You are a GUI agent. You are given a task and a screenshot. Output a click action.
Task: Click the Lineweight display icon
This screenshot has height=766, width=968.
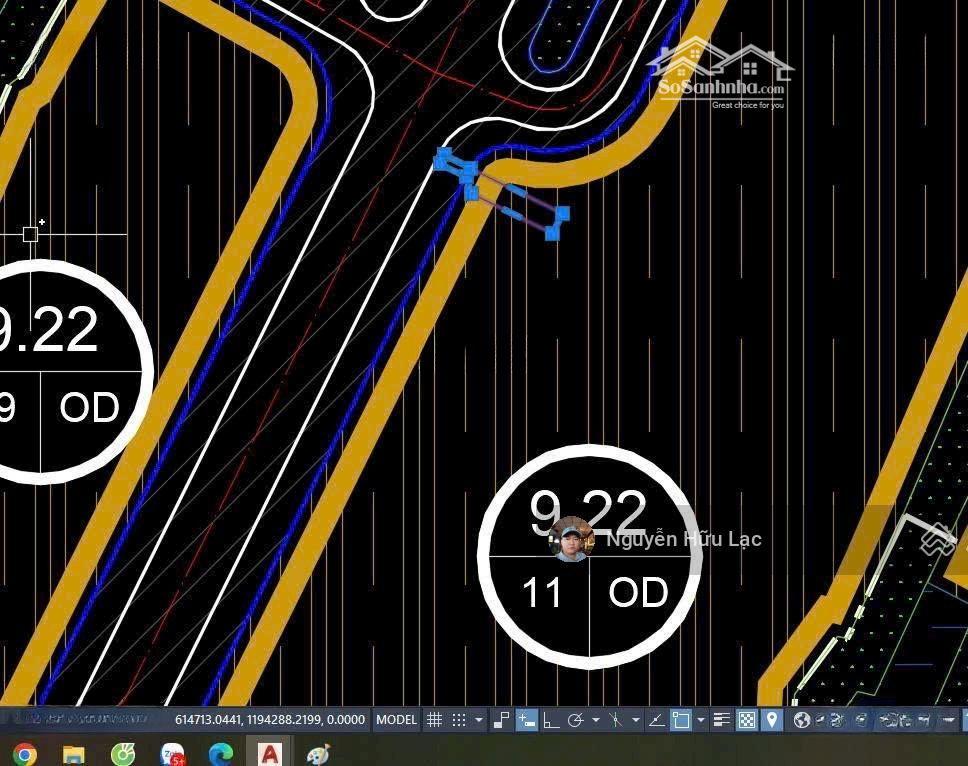[722, 720]
